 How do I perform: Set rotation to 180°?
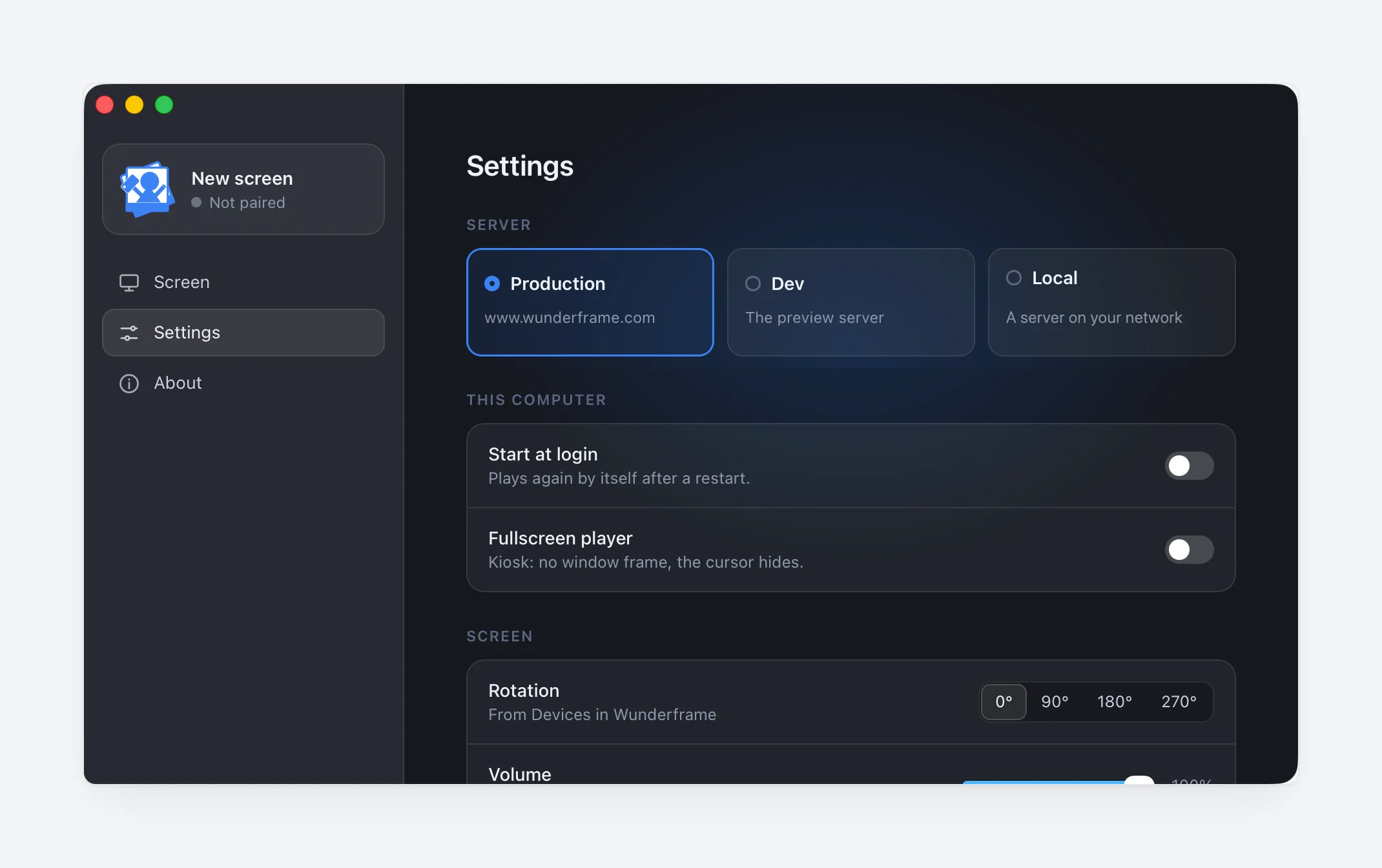[x=1115, y=702]
